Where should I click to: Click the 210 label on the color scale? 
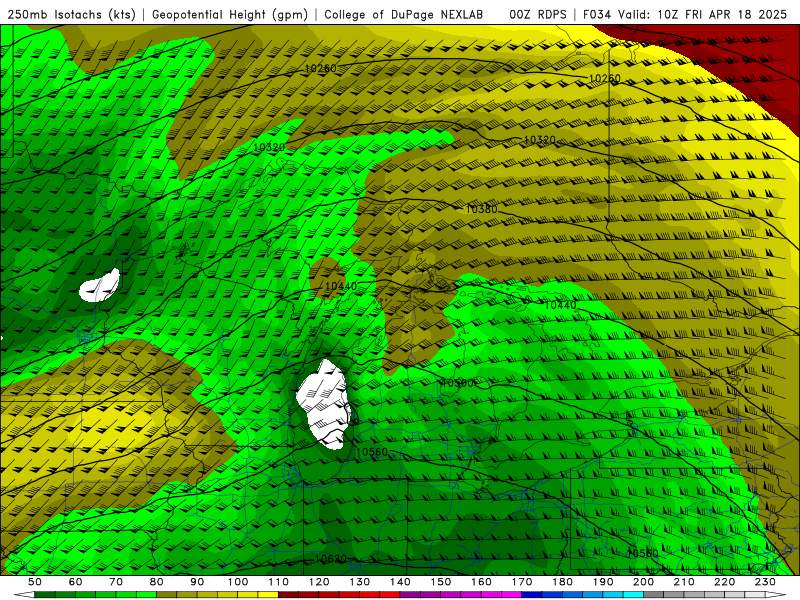point(684,582)
